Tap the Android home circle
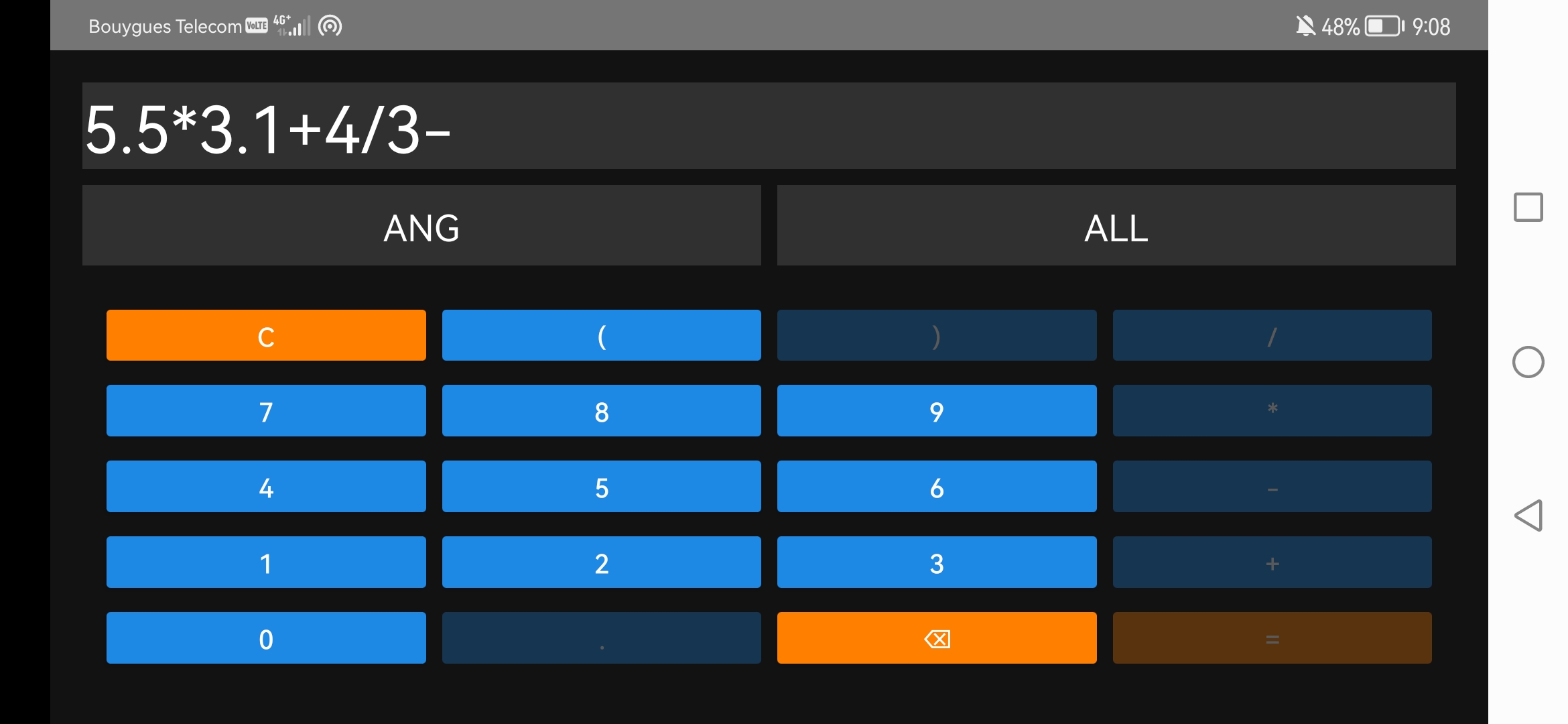This screenshot has height=724, width=1568. point(1528,362)
